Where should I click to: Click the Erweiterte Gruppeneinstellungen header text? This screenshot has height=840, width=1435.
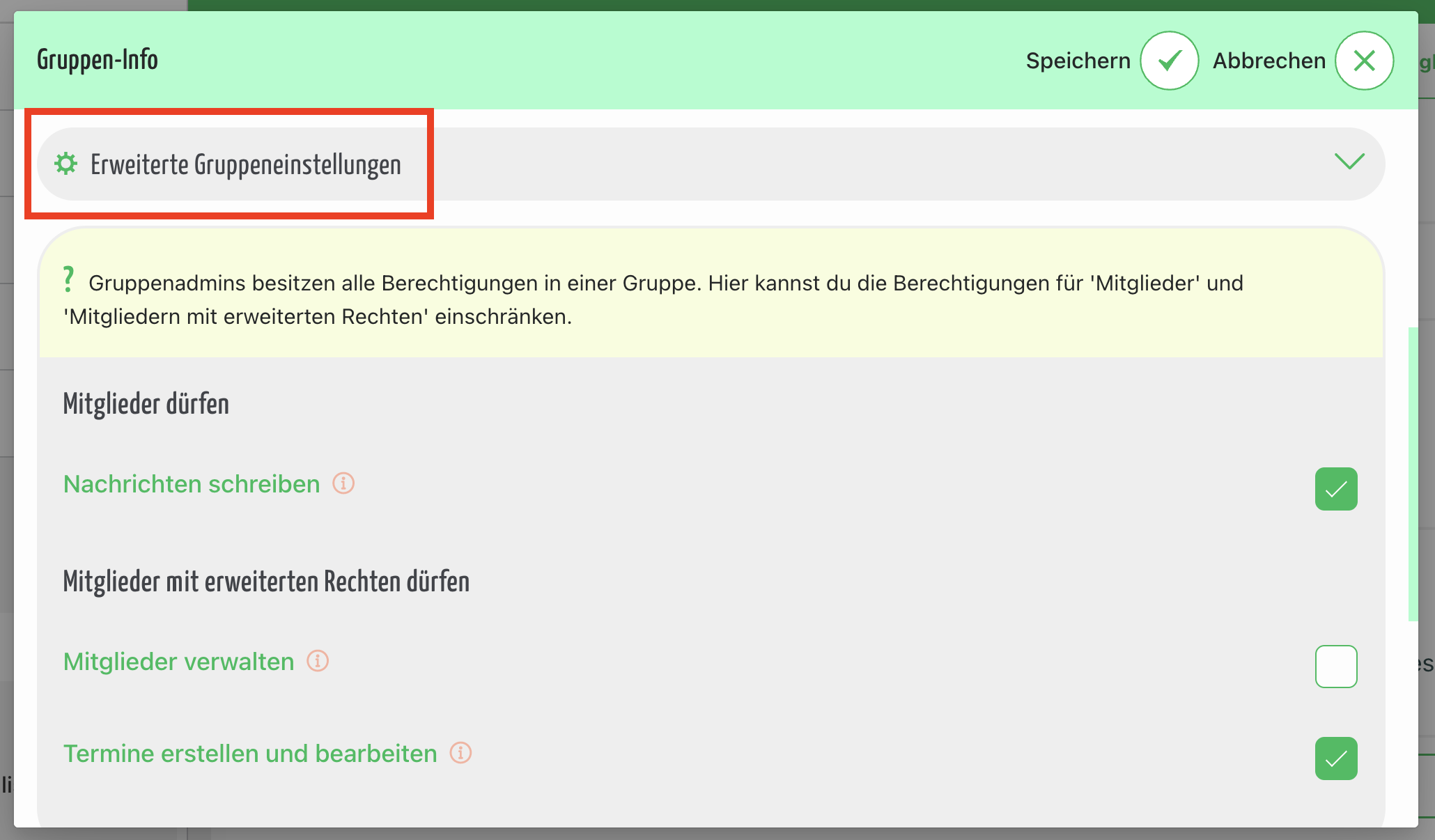(x=246, y=165)
